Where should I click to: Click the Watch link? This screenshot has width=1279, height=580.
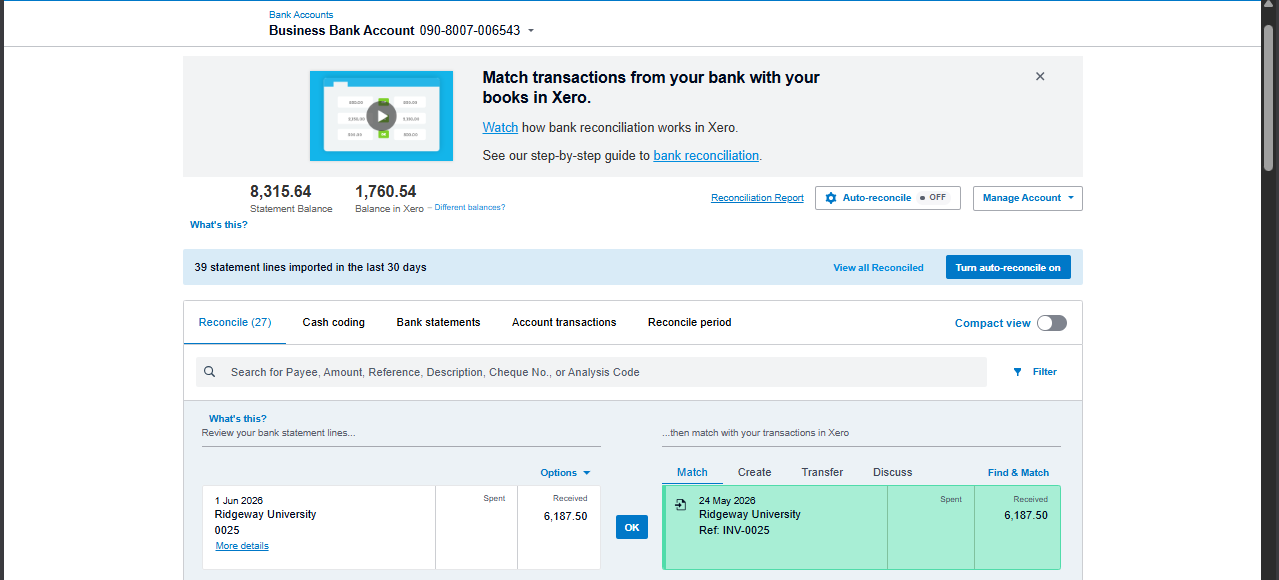pyautogui.click(x=500, y=128)
